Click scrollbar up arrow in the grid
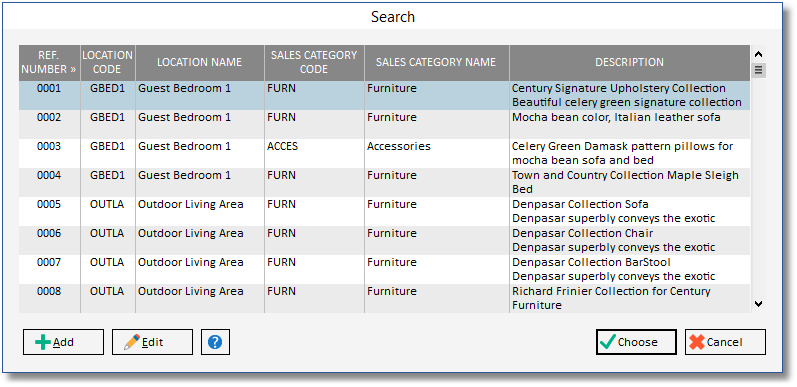797x387 pixels. click(x=758, y=54)
